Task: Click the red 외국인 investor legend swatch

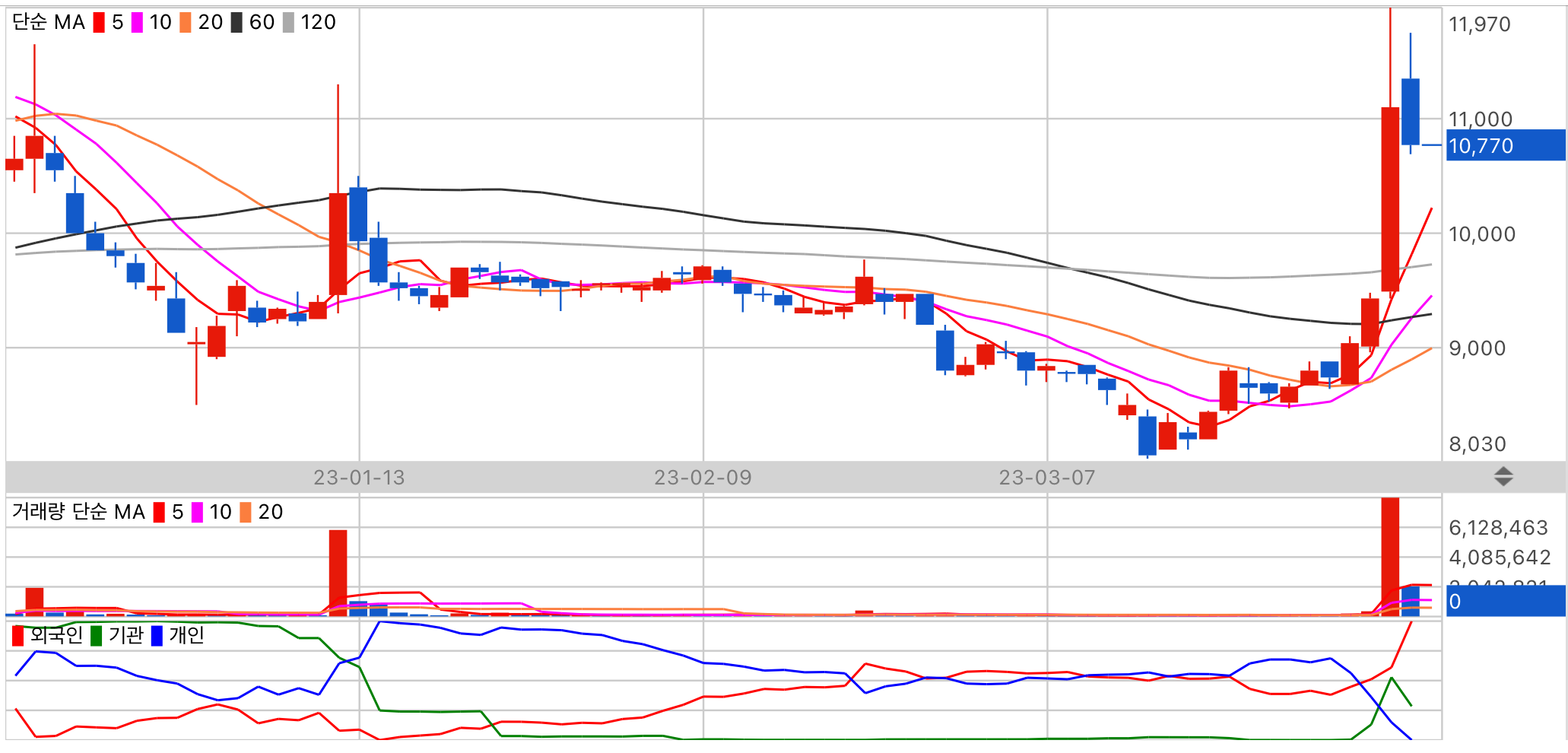Action: coord(18,636)
